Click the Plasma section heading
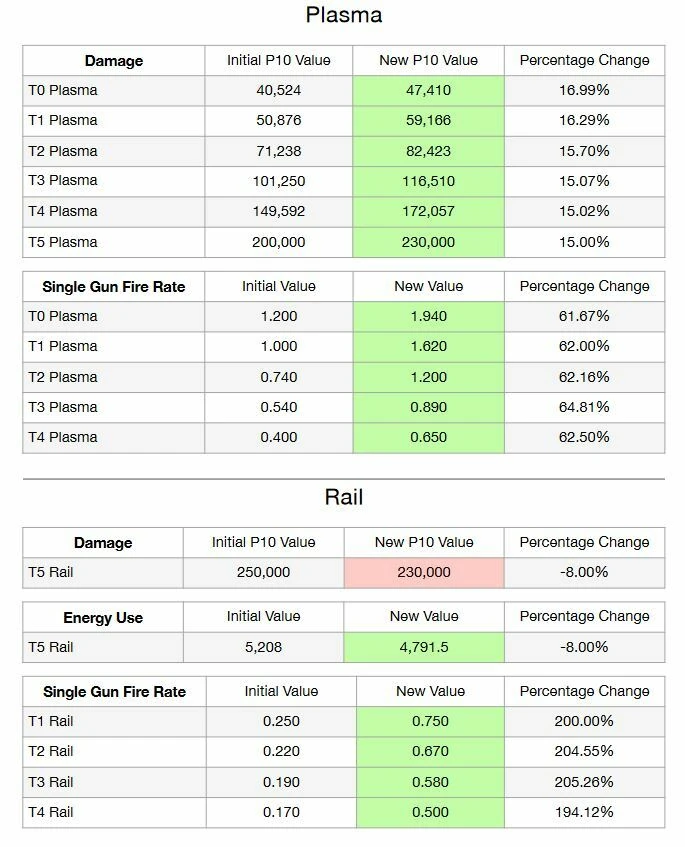 (343, 16)
